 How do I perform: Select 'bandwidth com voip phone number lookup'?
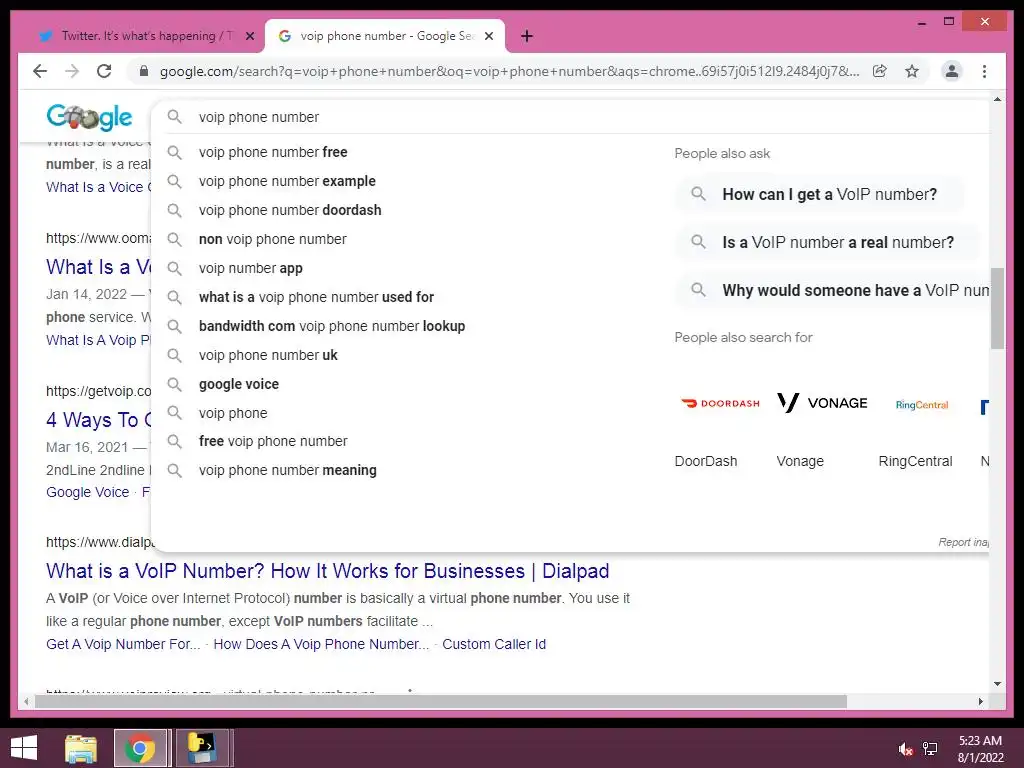click(x=332, y=326)
